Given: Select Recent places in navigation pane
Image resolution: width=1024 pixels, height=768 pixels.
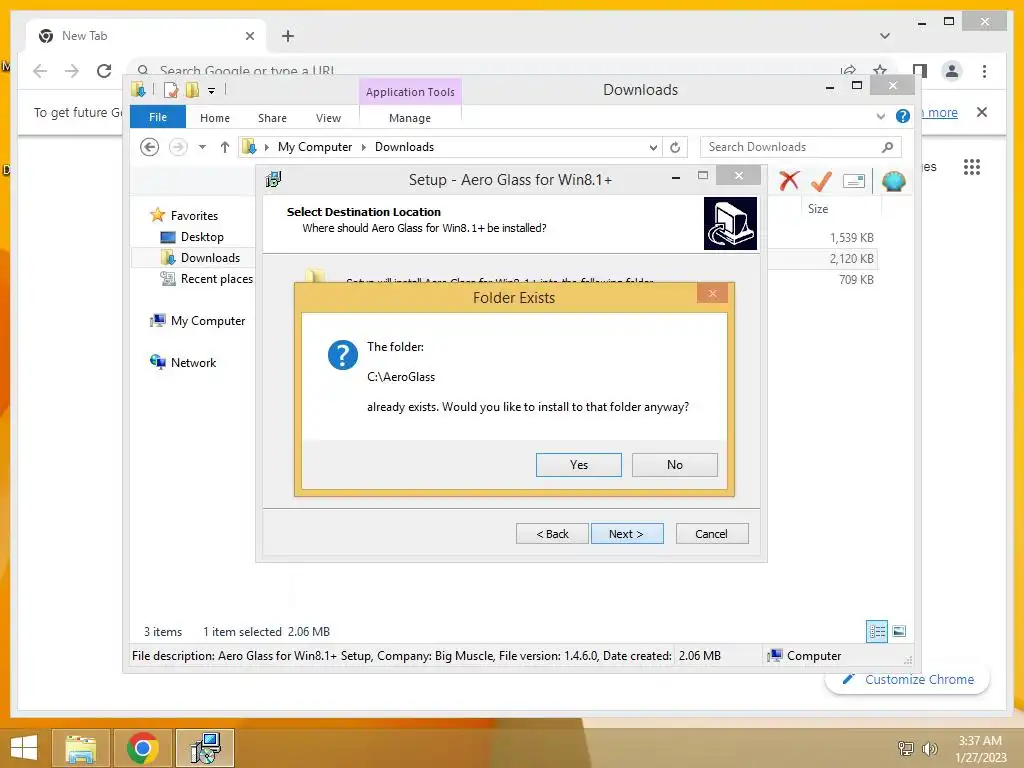Looking at the screenshot, I should click(x=216, y=279).
